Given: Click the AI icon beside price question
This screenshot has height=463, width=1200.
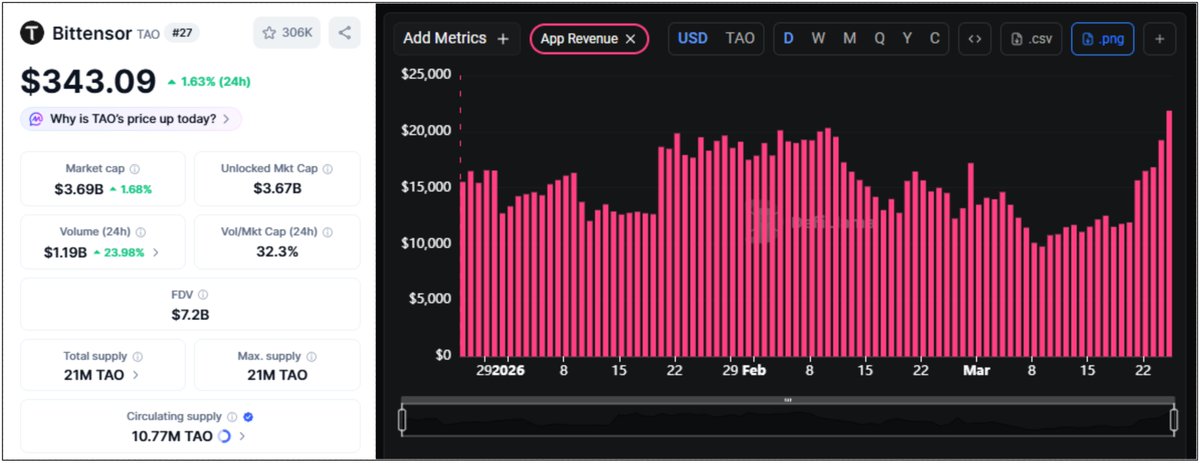Looking at the screenshot, I should click(x=36, y=119).
